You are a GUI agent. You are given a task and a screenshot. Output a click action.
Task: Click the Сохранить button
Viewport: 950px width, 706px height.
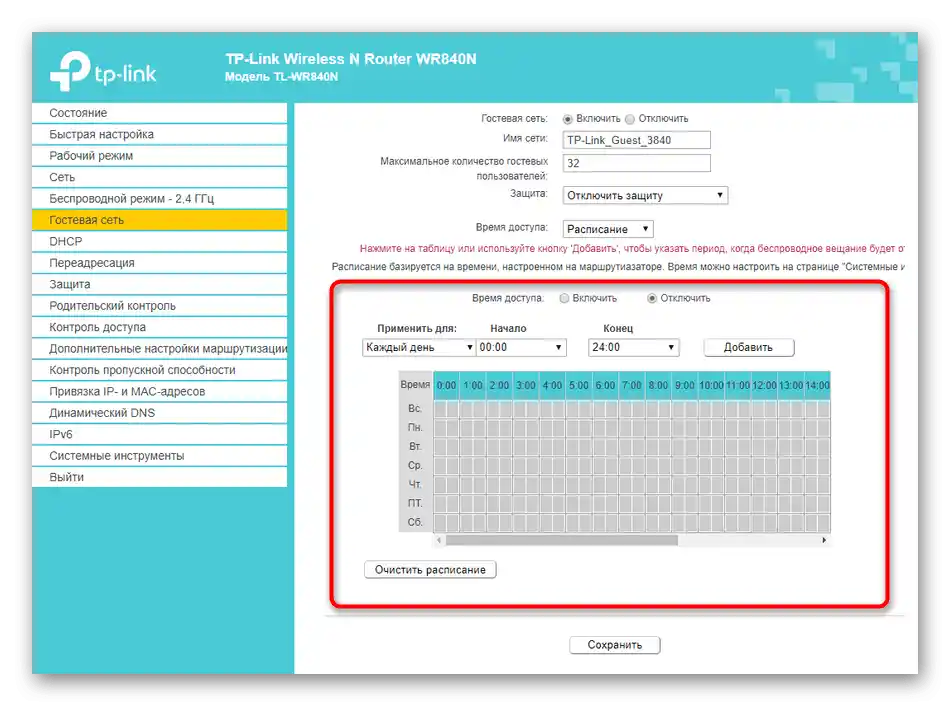tap(614, 645)
